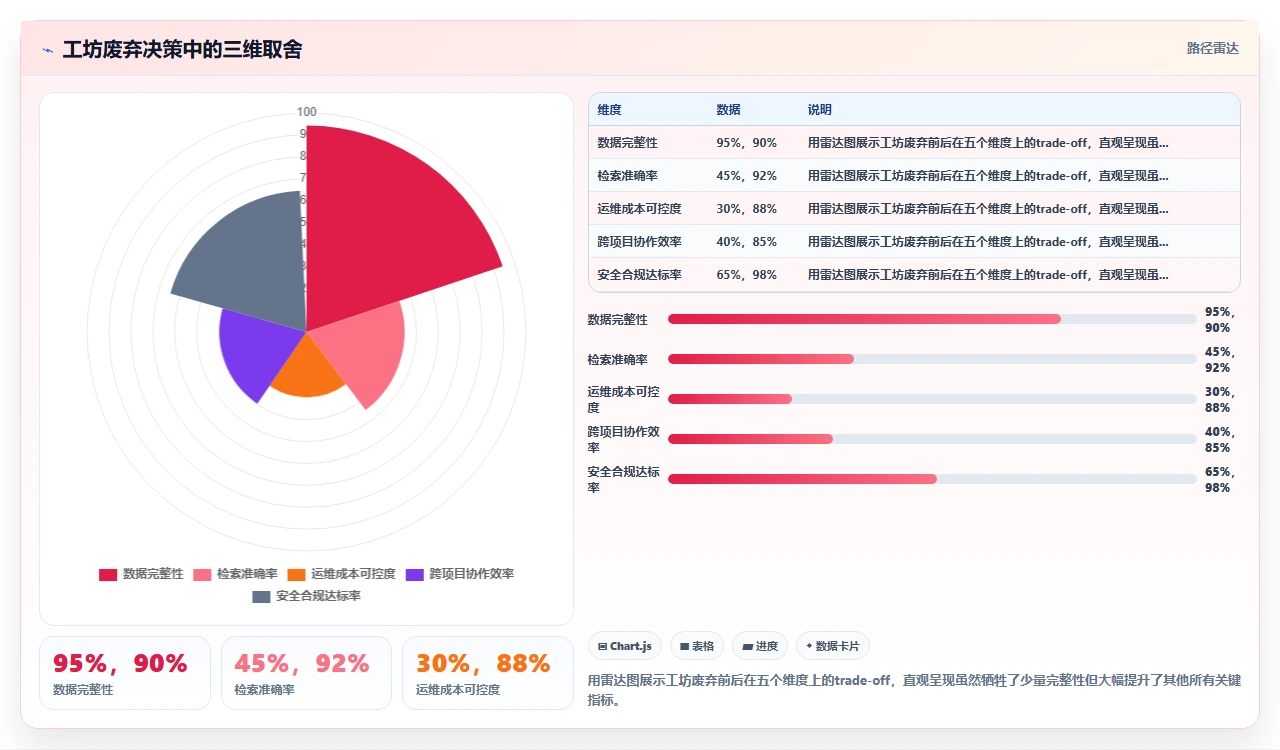This screenshot has width=1280, height=750.
Task: Click the 65%, 98% table cell
Action: tap(753, 275)
